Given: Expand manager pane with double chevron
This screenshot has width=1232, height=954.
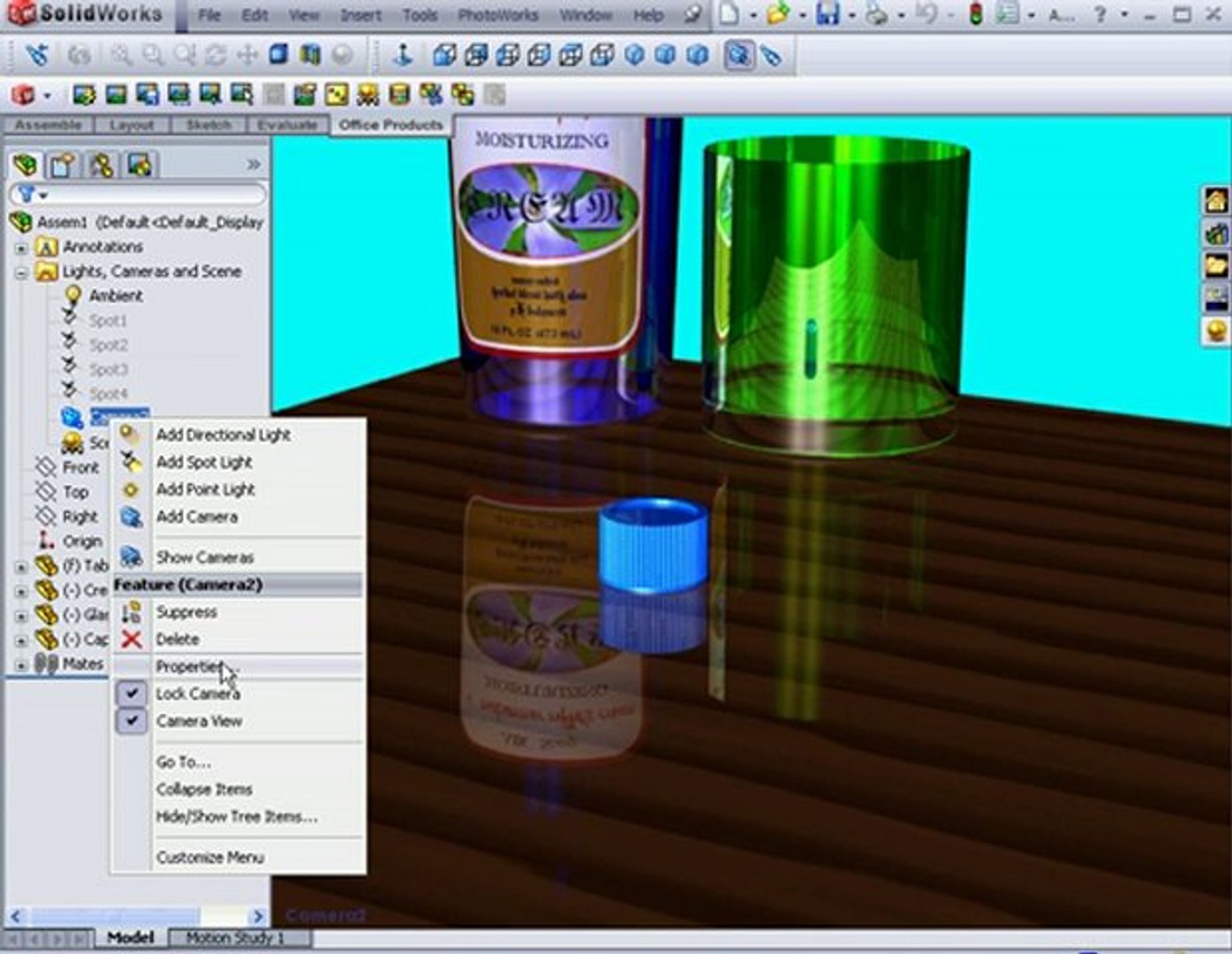Looking at the screenshot, I should (253, 164).
